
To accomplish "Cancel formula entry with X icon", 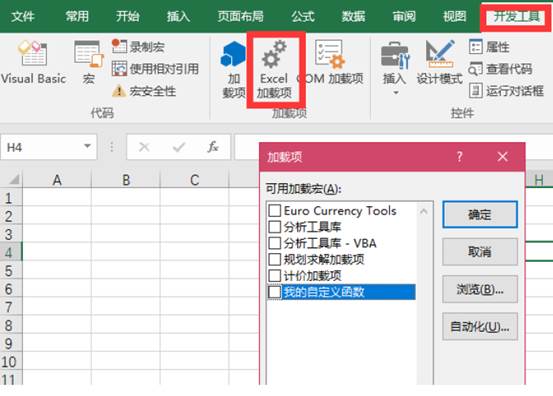I will (x=144, y=147).
